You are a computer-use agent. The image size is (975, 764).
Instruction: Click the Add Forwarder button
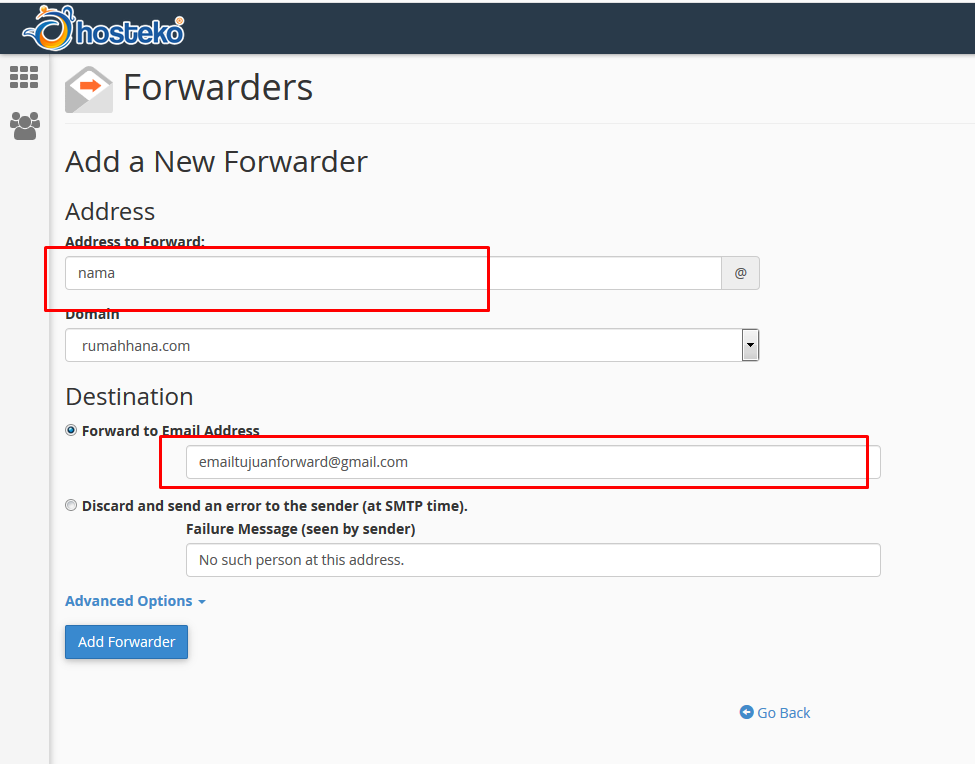pyautogui.click(x=126, y=642)
